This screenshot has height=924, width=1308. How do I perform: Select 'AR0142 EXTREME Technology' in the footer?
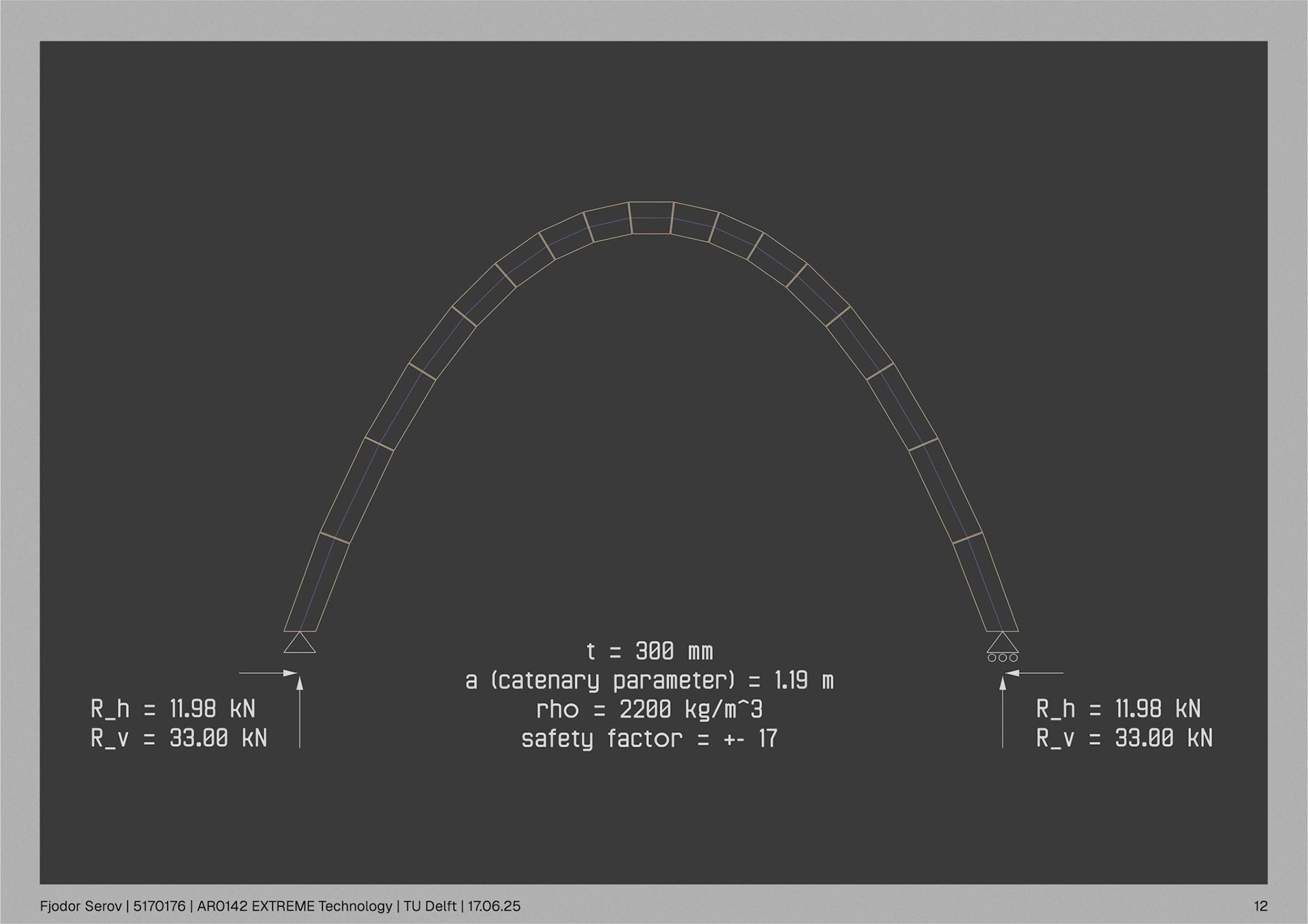point(294,906)
